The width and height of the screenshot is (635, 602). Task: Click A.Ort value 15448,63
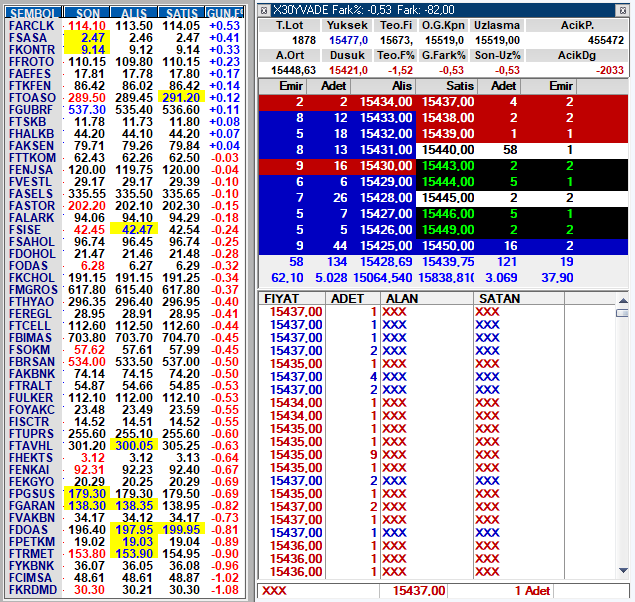293,70
